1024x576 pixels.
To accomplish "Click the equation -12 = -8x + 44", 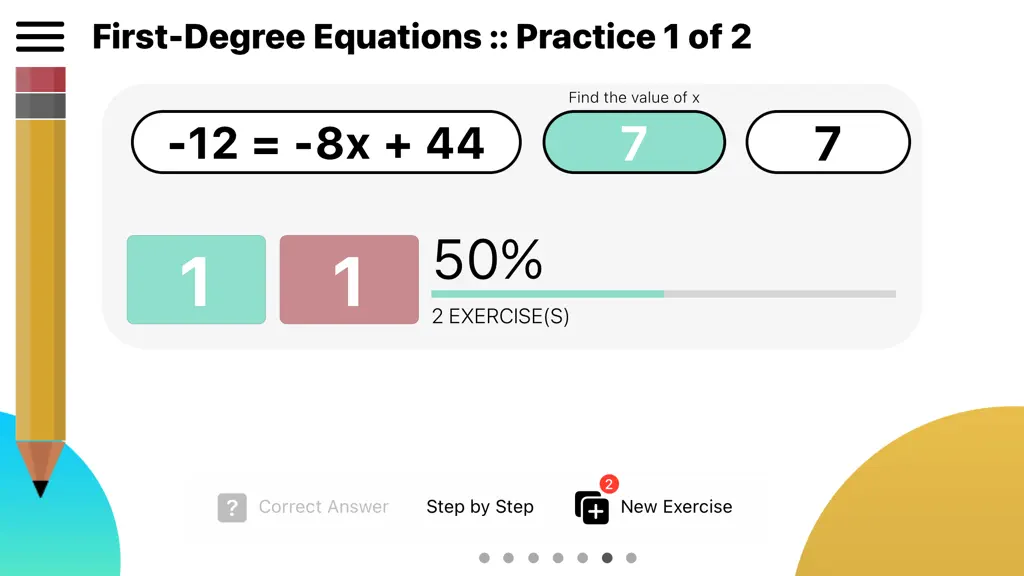I will coord(326,142).
